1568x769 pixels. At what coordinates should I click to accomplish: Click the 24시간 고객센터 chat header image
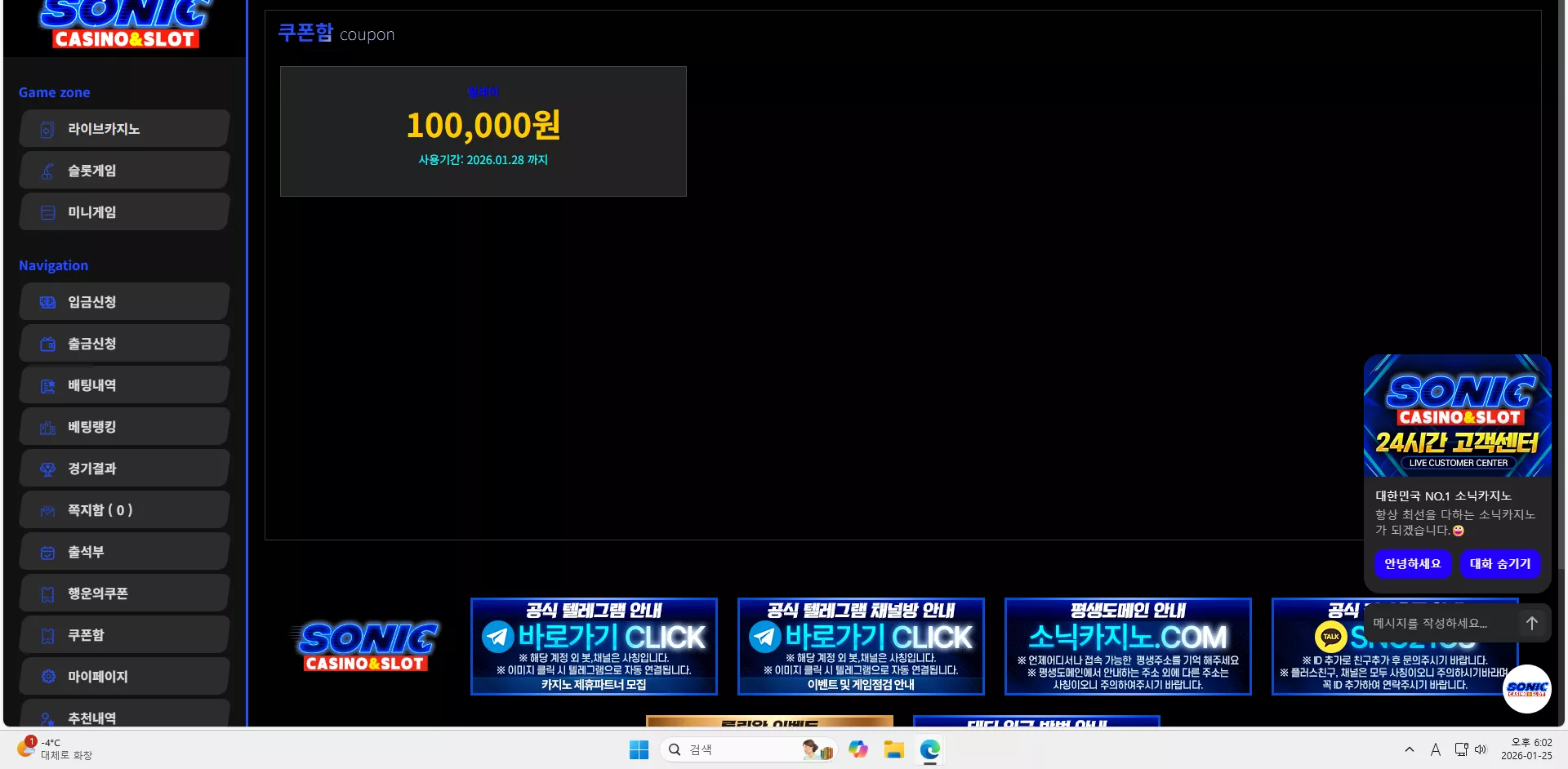(x=1458, y=416)
